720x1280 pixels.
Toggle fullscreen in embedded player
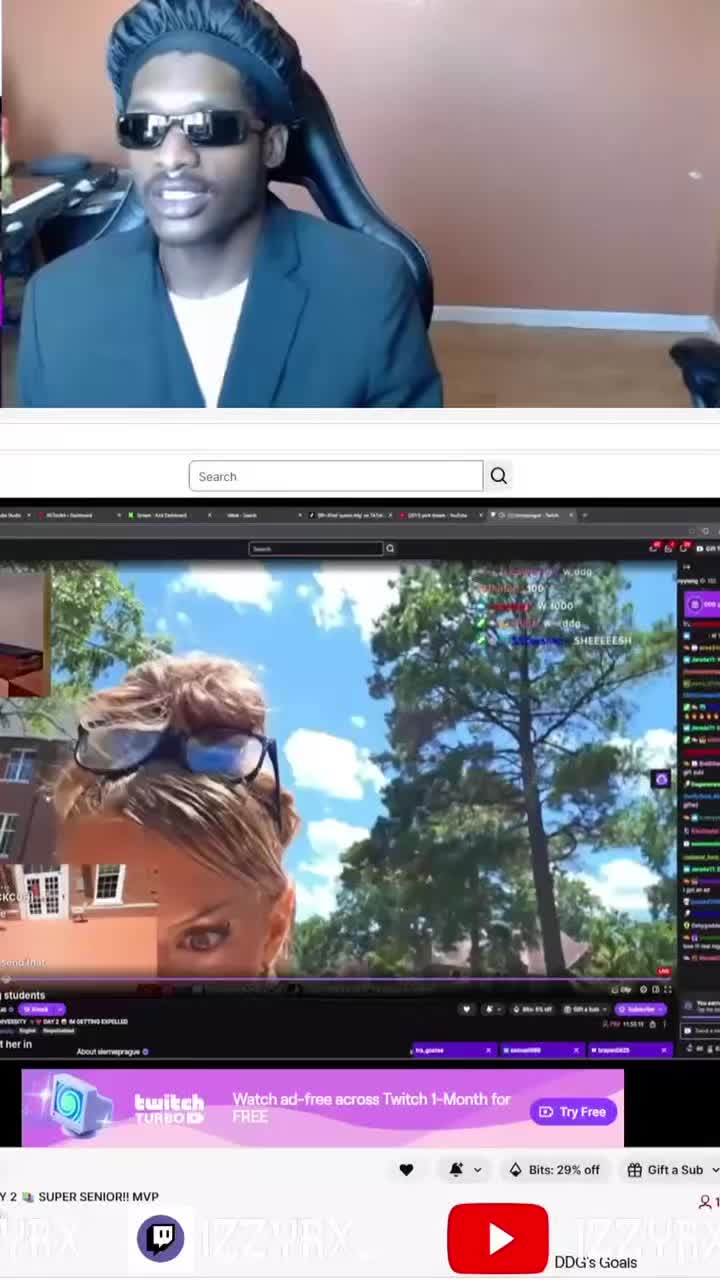[667, 989]
